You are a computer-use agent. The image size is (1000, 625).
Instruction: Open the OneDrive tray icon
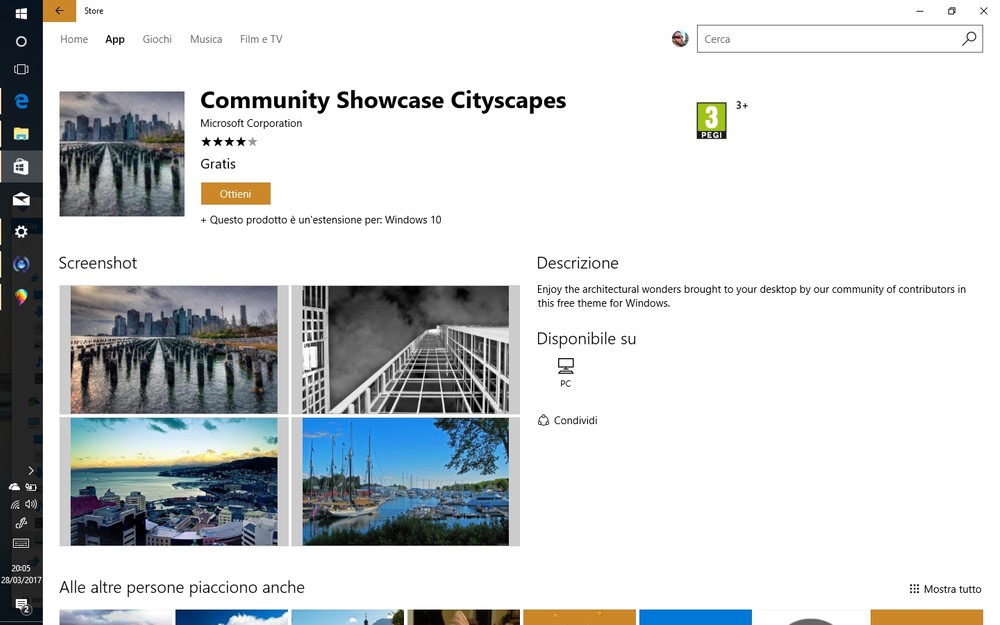coord(14,487)
